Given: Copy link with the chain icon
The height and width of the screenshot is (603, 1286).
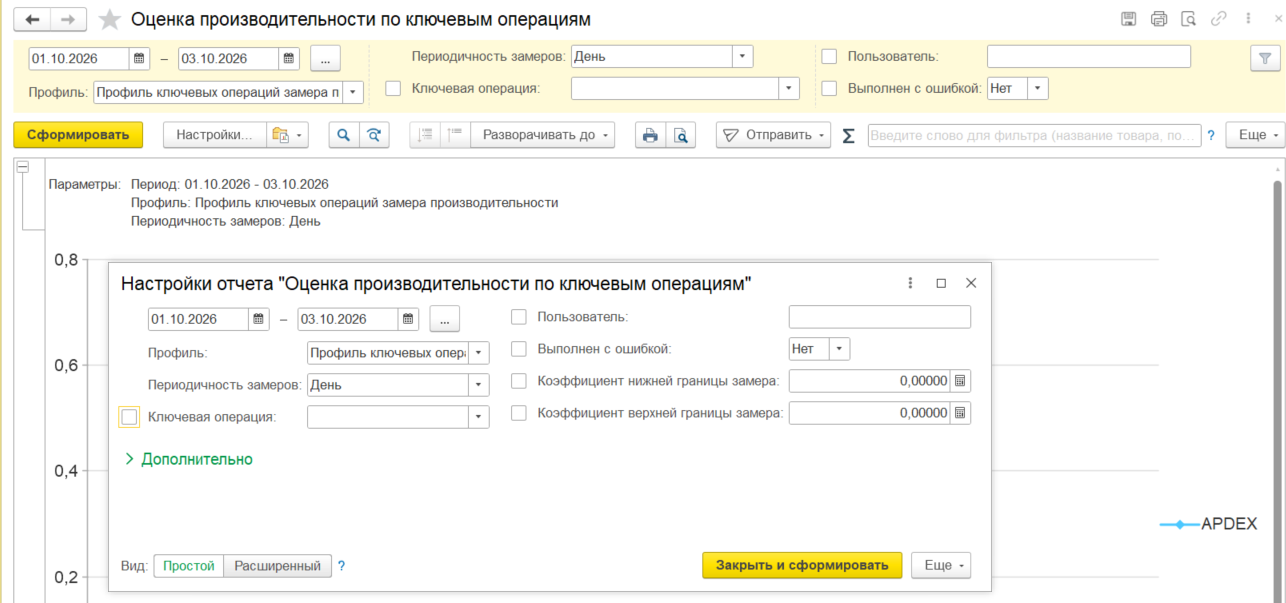Looking at the screenshot, I should click(1218, 19).
